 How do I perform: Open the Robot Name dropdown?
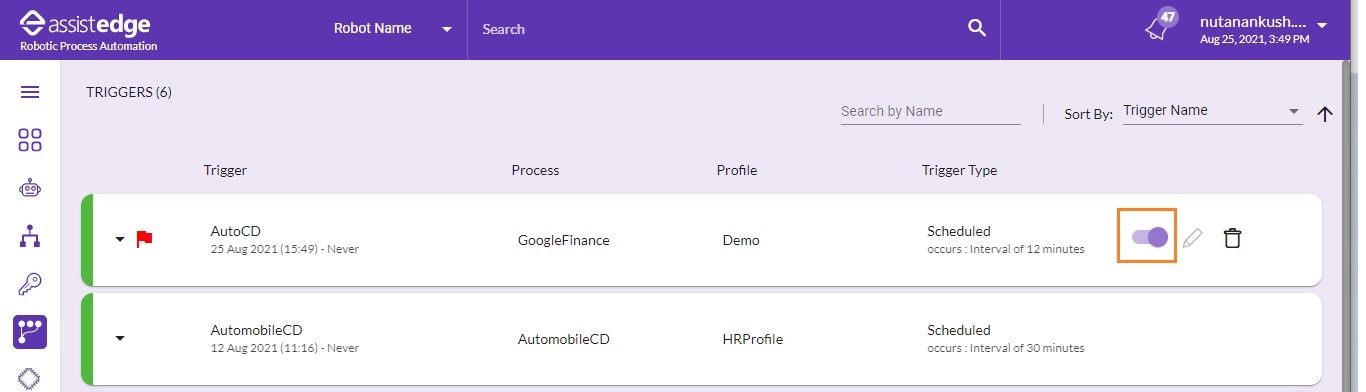point(393,29)
